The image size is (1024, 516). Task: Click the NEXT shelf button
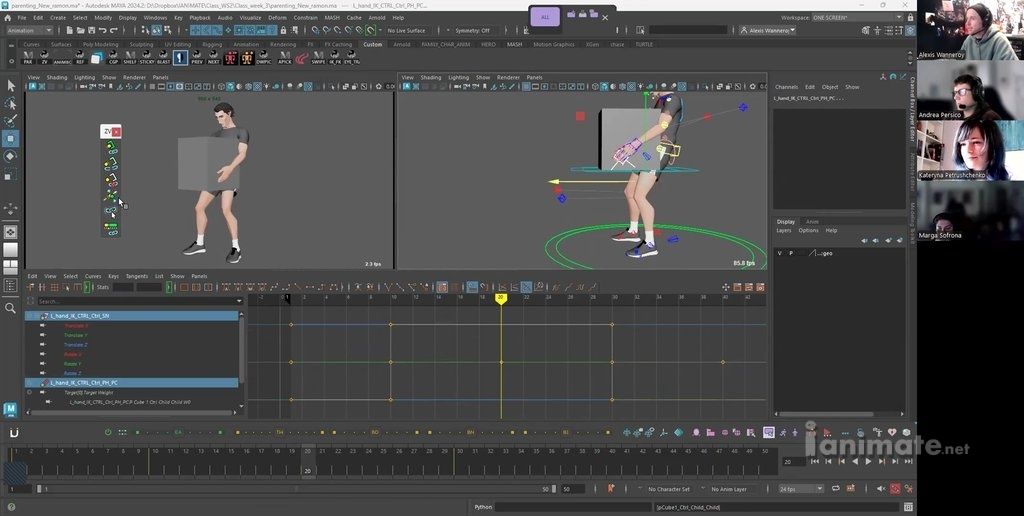[x=214, y=57]
